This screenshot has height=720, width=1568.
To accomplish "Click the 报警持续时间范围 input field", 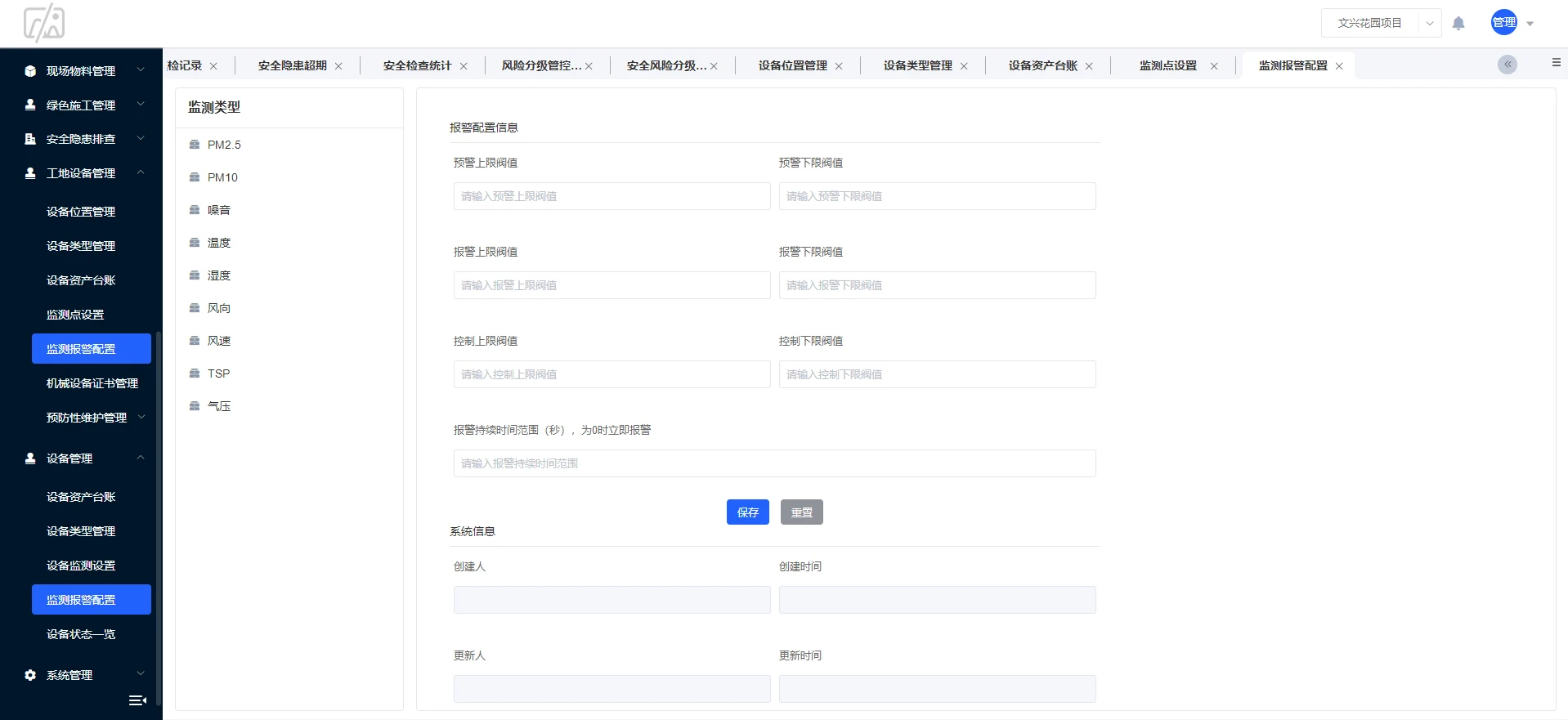I will 775,463.
